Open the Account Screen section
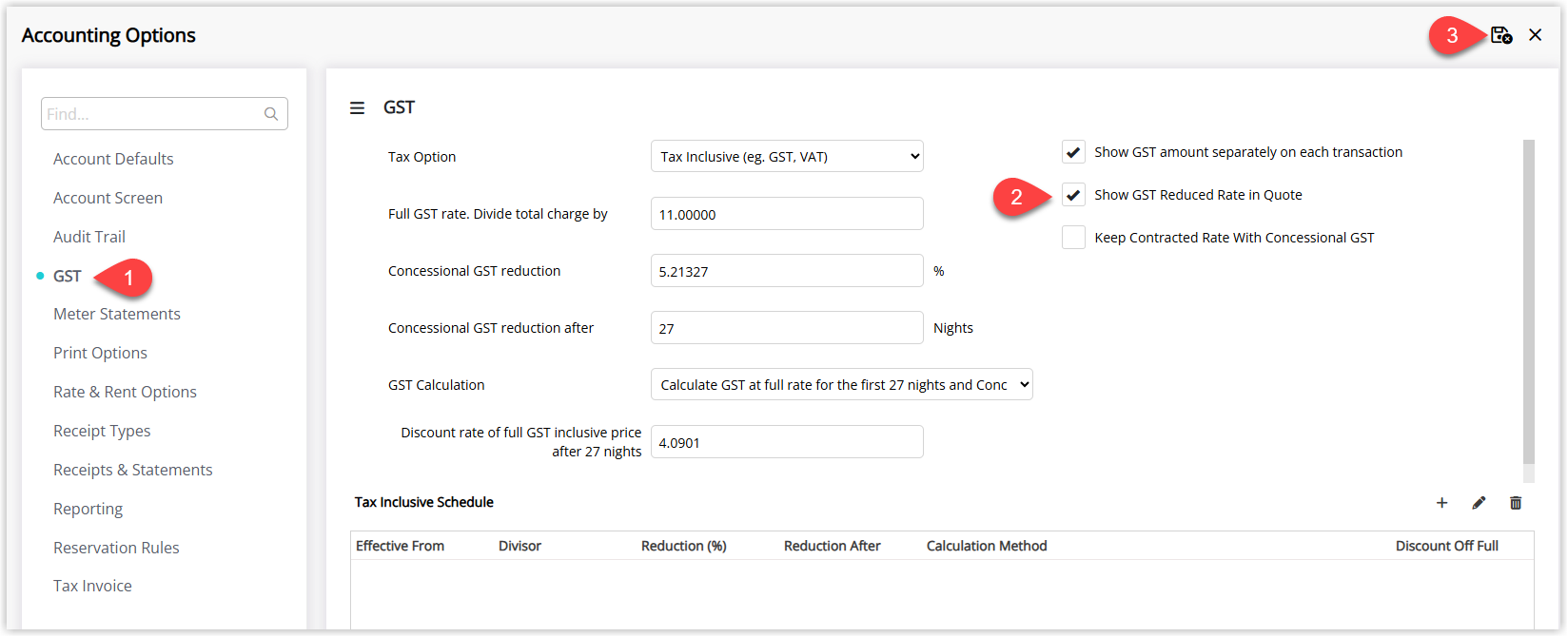1568x637 pixels. click(108, 198)
